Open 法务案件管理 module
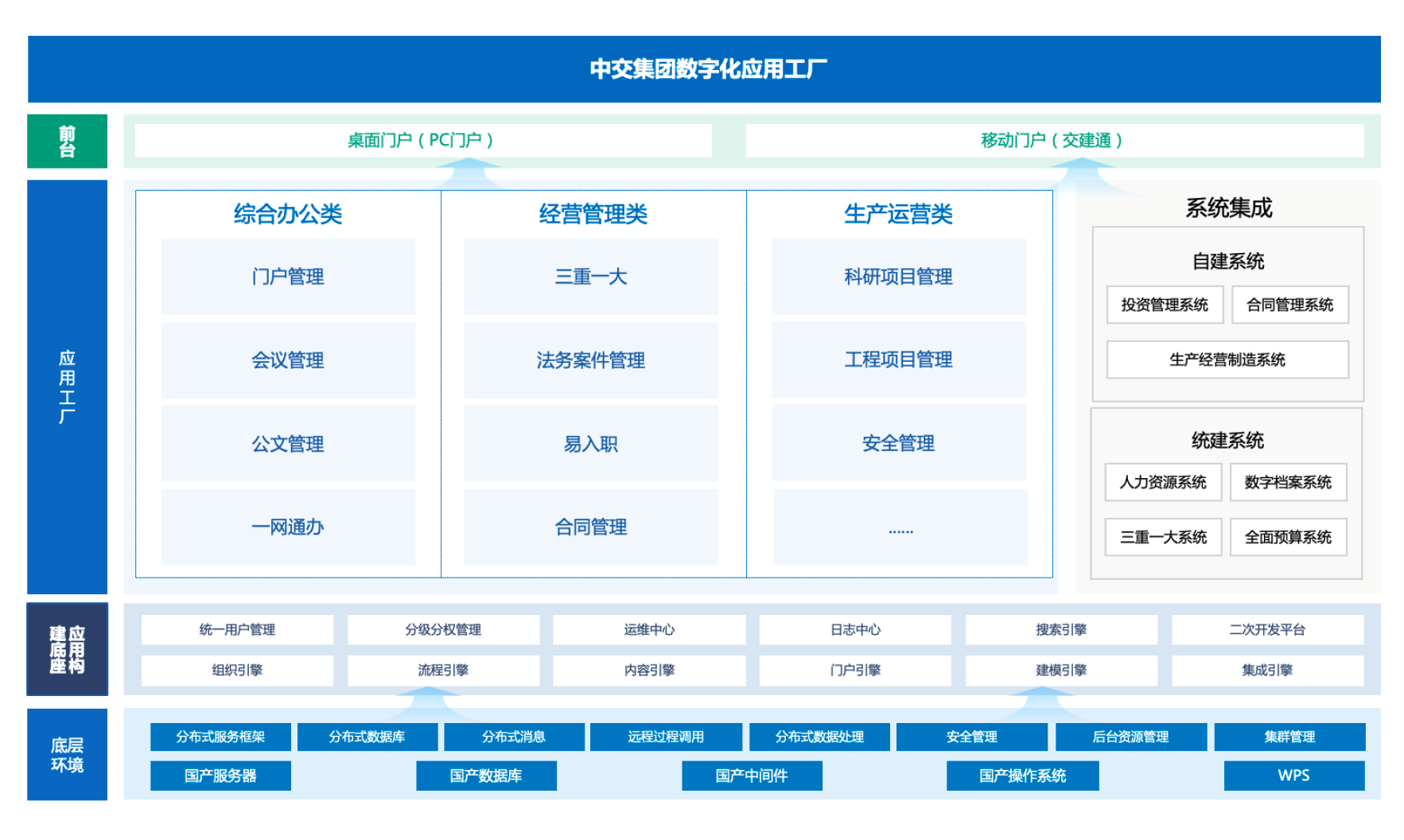1404x840 pixels. click(590, 360)
